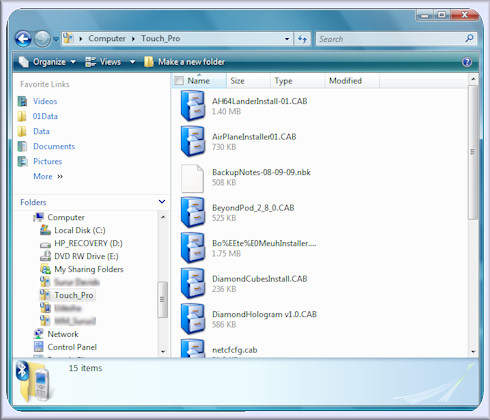Click the Control Panel icon in tree

39,347
